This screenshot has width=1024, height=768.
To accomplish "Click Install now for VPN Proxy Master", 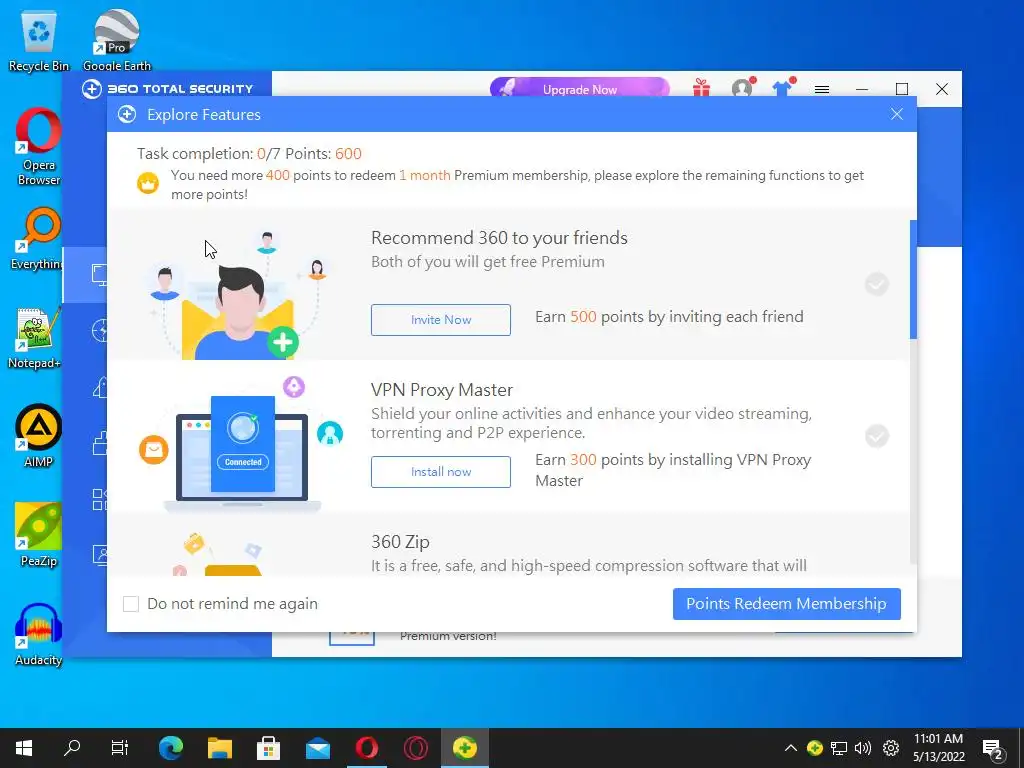I will click(441, 472).
